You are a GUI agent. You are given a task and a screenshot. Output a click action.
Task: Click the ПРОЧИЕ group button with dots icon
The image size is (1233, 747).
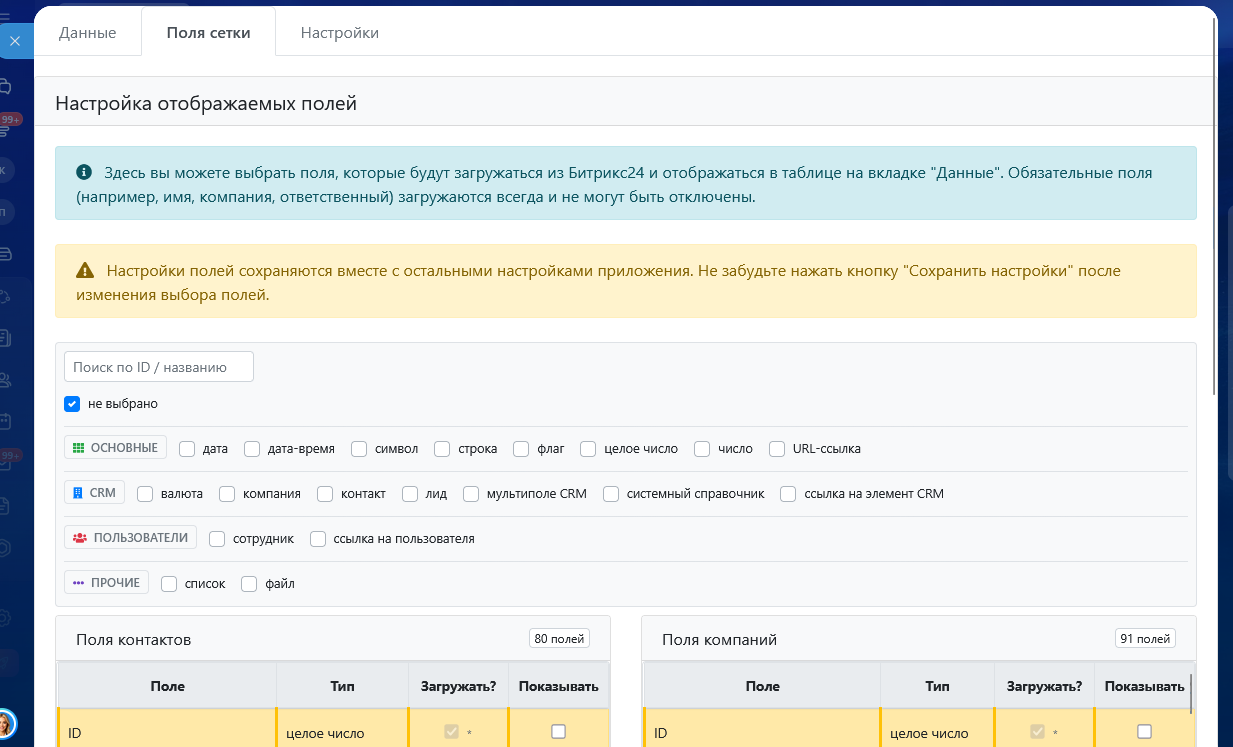point(106,583)
